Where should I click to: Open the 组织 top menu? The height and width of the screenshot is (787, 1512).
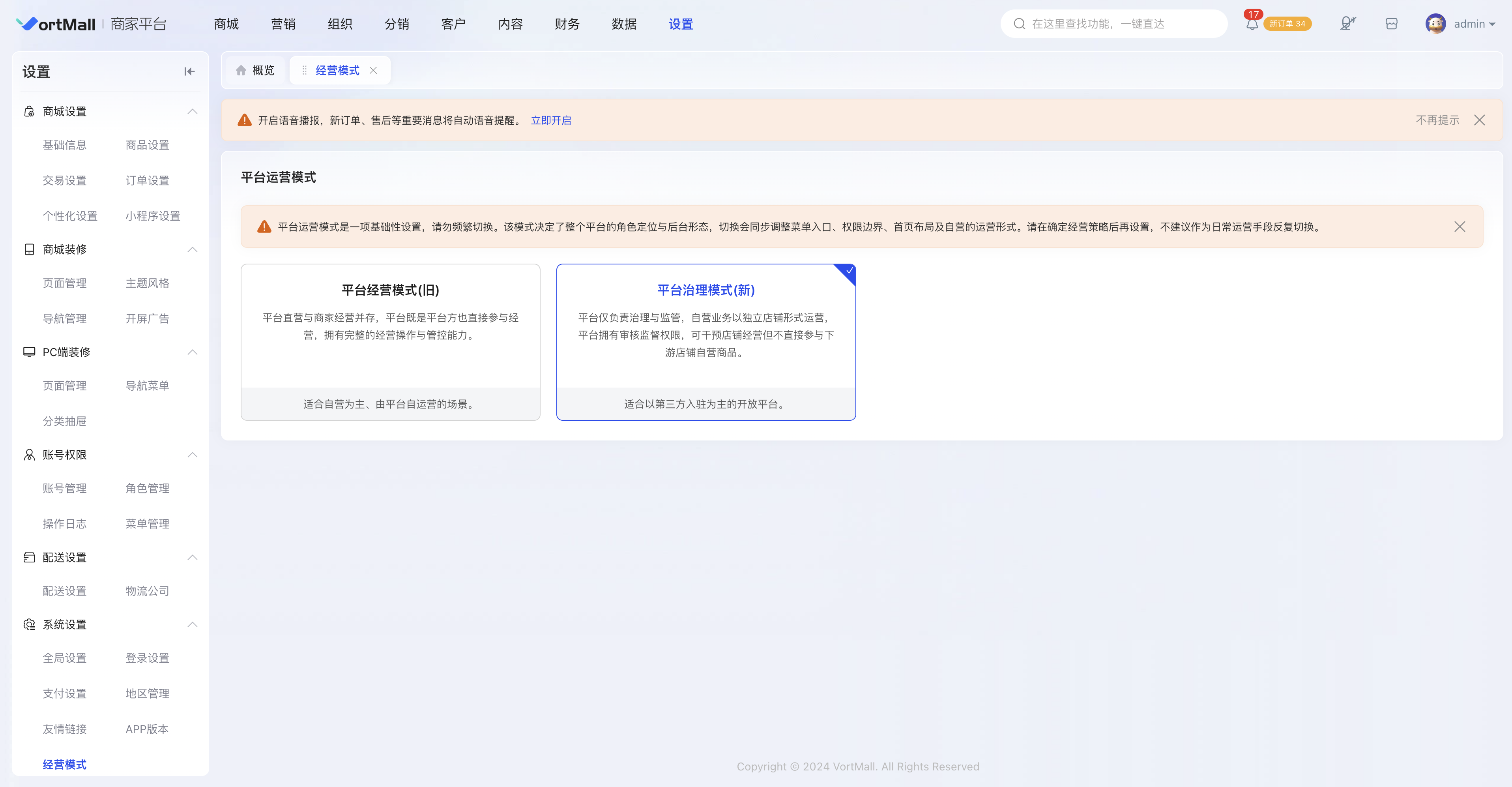[340, 24]
